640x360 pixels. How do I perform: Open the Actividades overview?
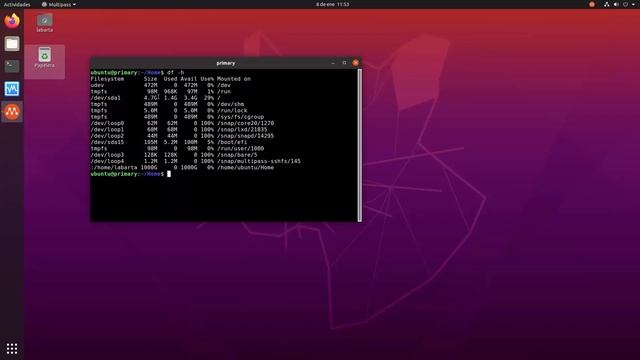[x=17, y=4]
